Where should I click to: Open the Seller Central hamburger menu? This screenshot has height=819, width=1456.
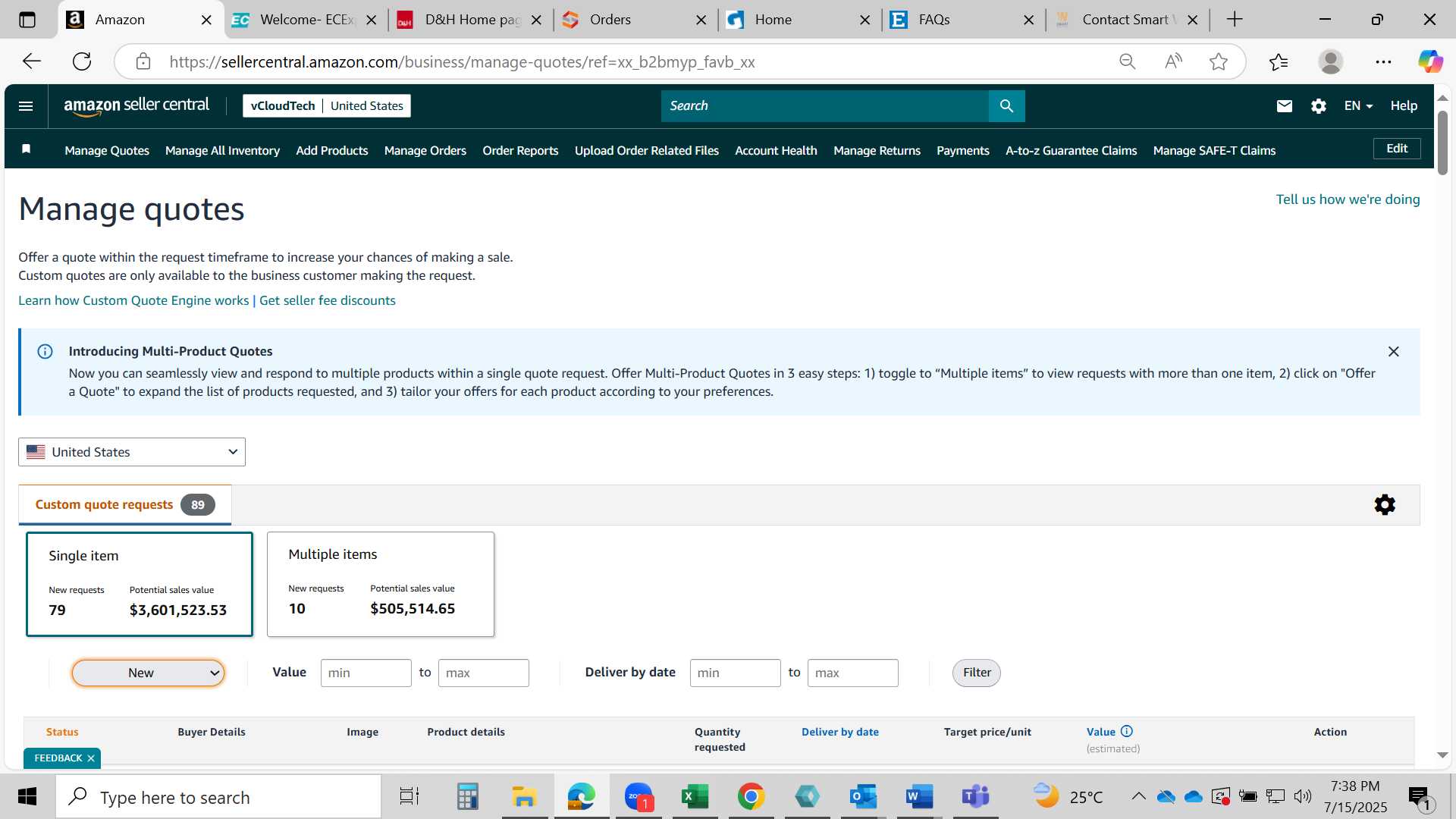point(26,106)
